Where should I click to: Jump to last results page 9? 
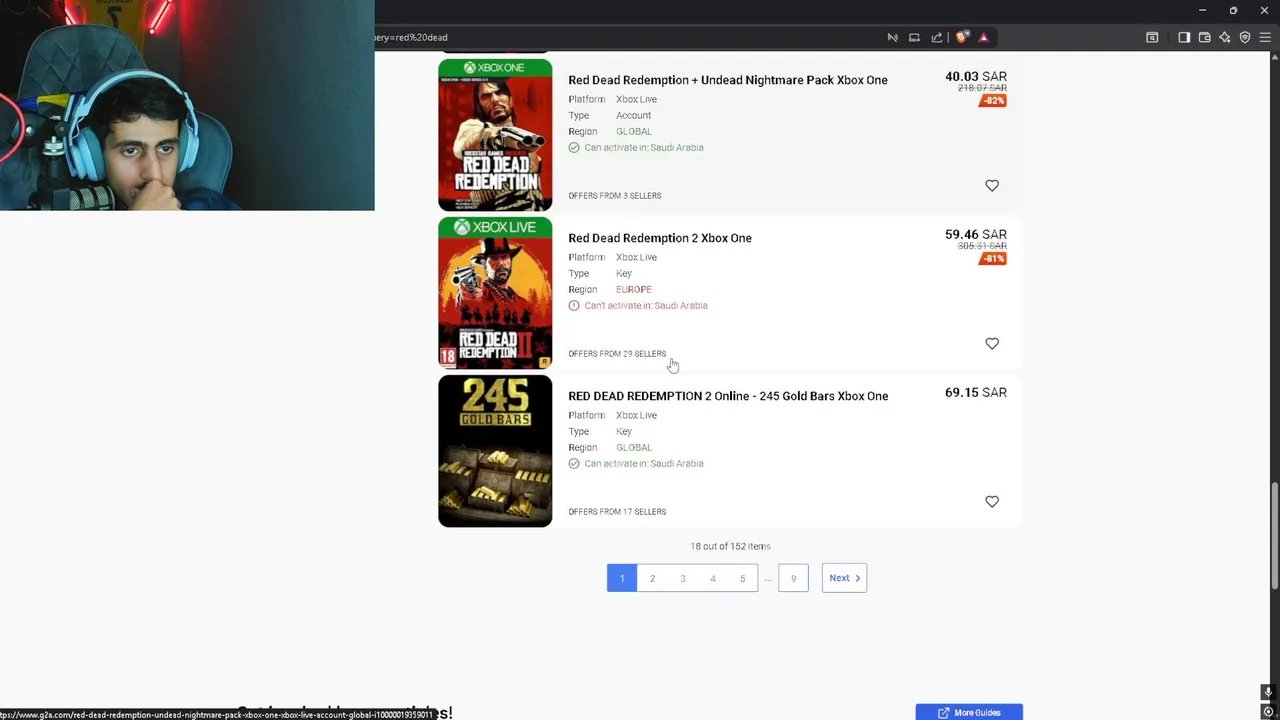(x=793, y=578)
